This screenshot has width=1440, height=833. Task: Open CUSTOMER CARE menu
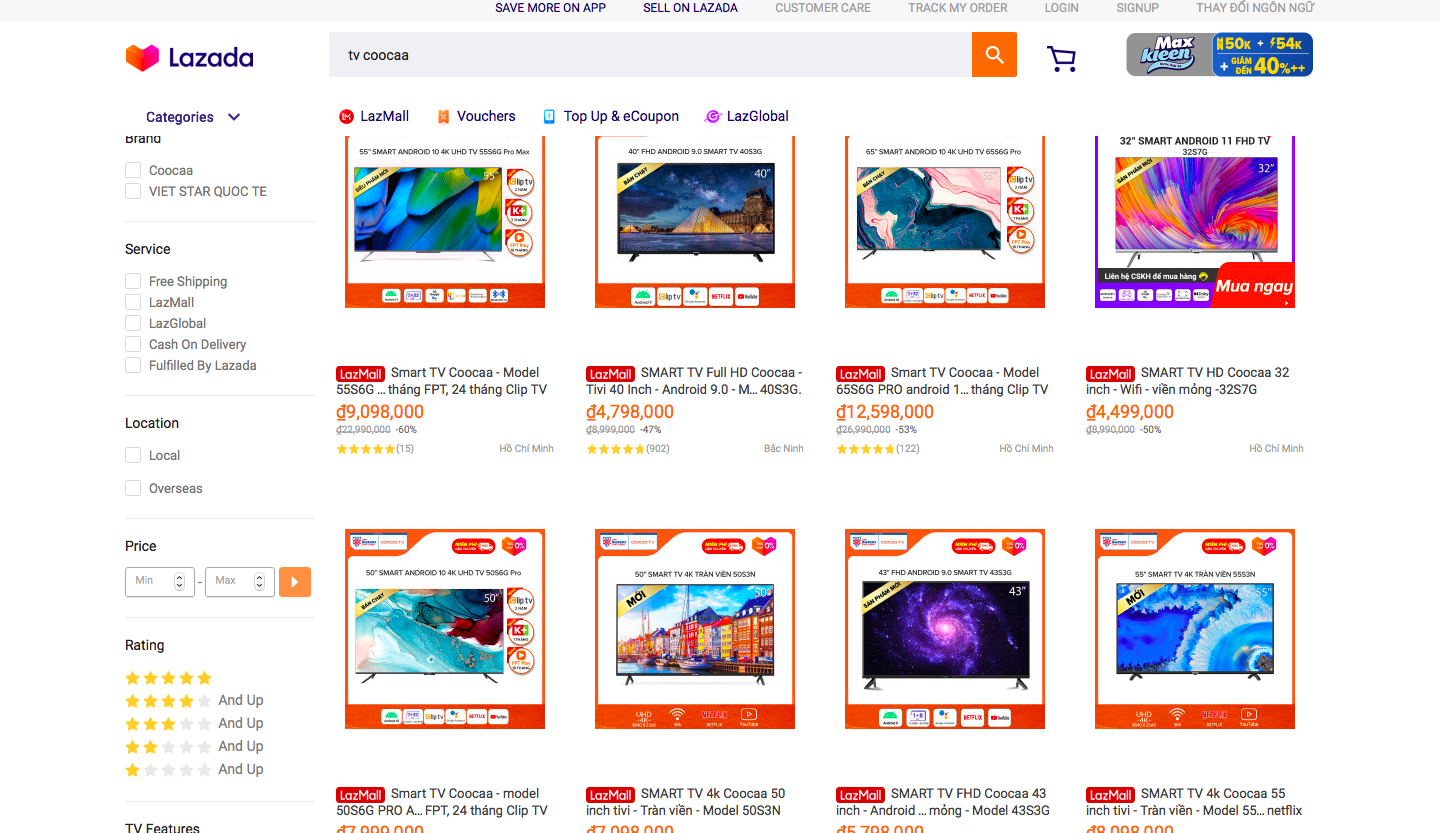(x=823, y=8)
